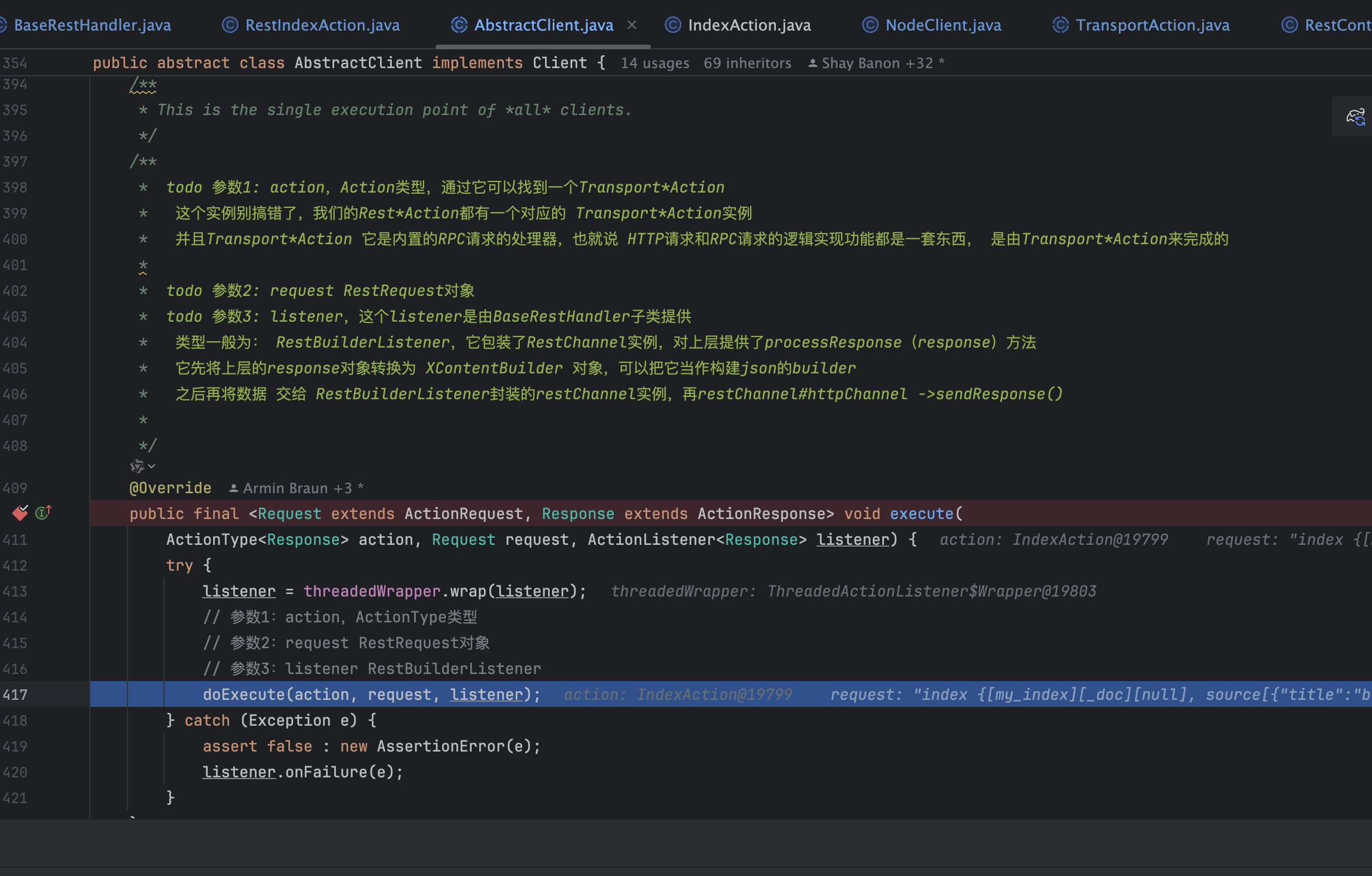Open the '69 inheritors' inlay hint
Viewport: 1372px width, 876px height.
747,63
